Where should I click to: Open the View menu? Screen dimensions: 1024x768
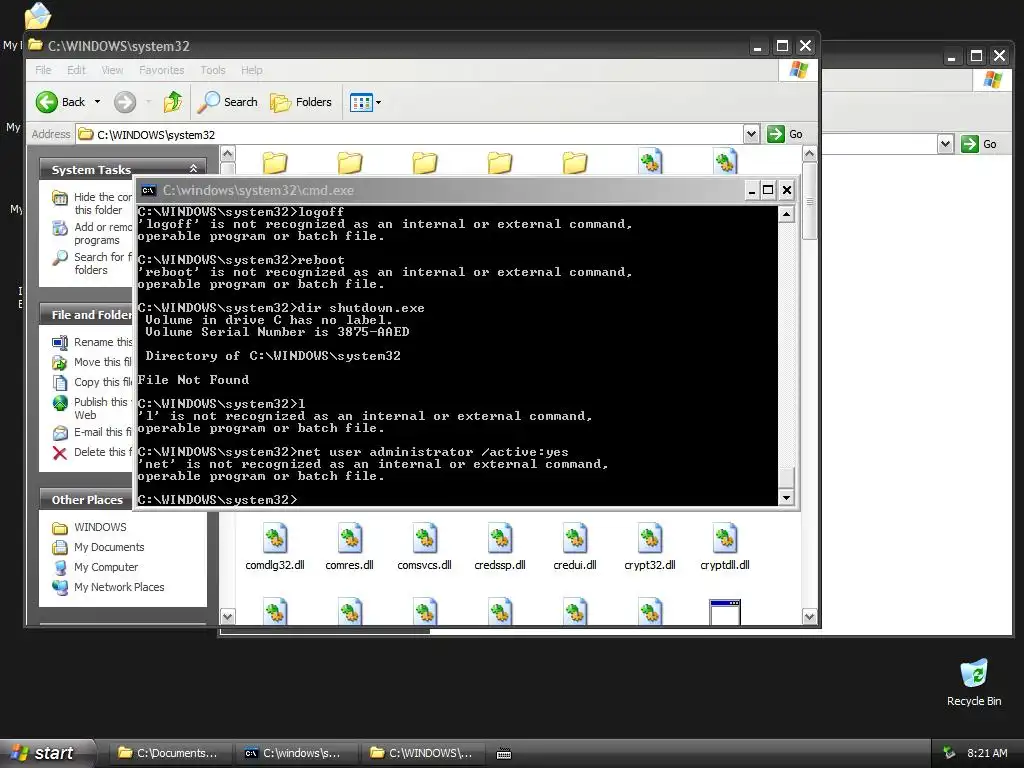pyautogui.click(x=112, y=70)
